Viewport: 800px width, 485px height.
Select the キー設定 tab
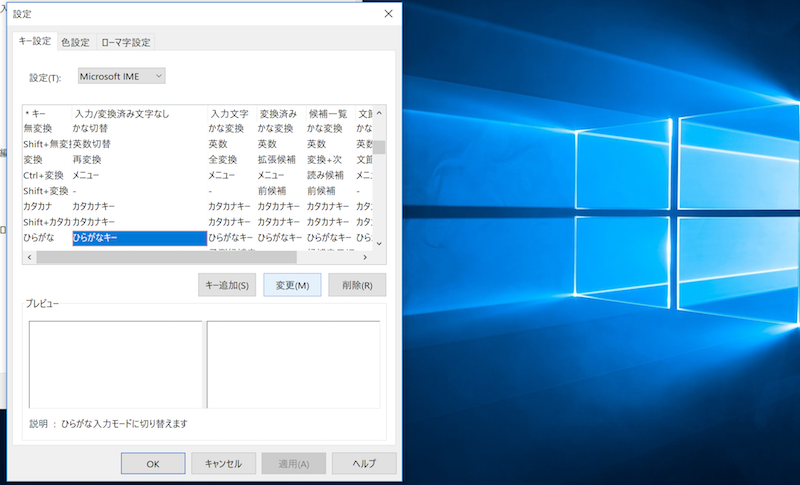point(35,41)
